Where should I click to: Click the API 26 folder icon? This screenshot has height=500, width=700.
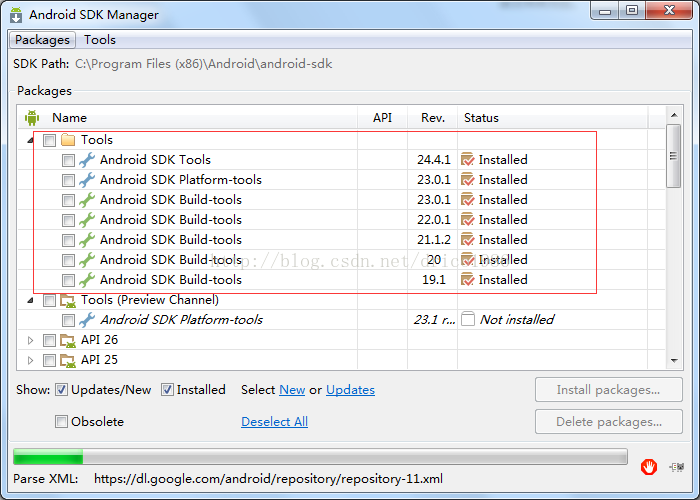coord(68,341)
